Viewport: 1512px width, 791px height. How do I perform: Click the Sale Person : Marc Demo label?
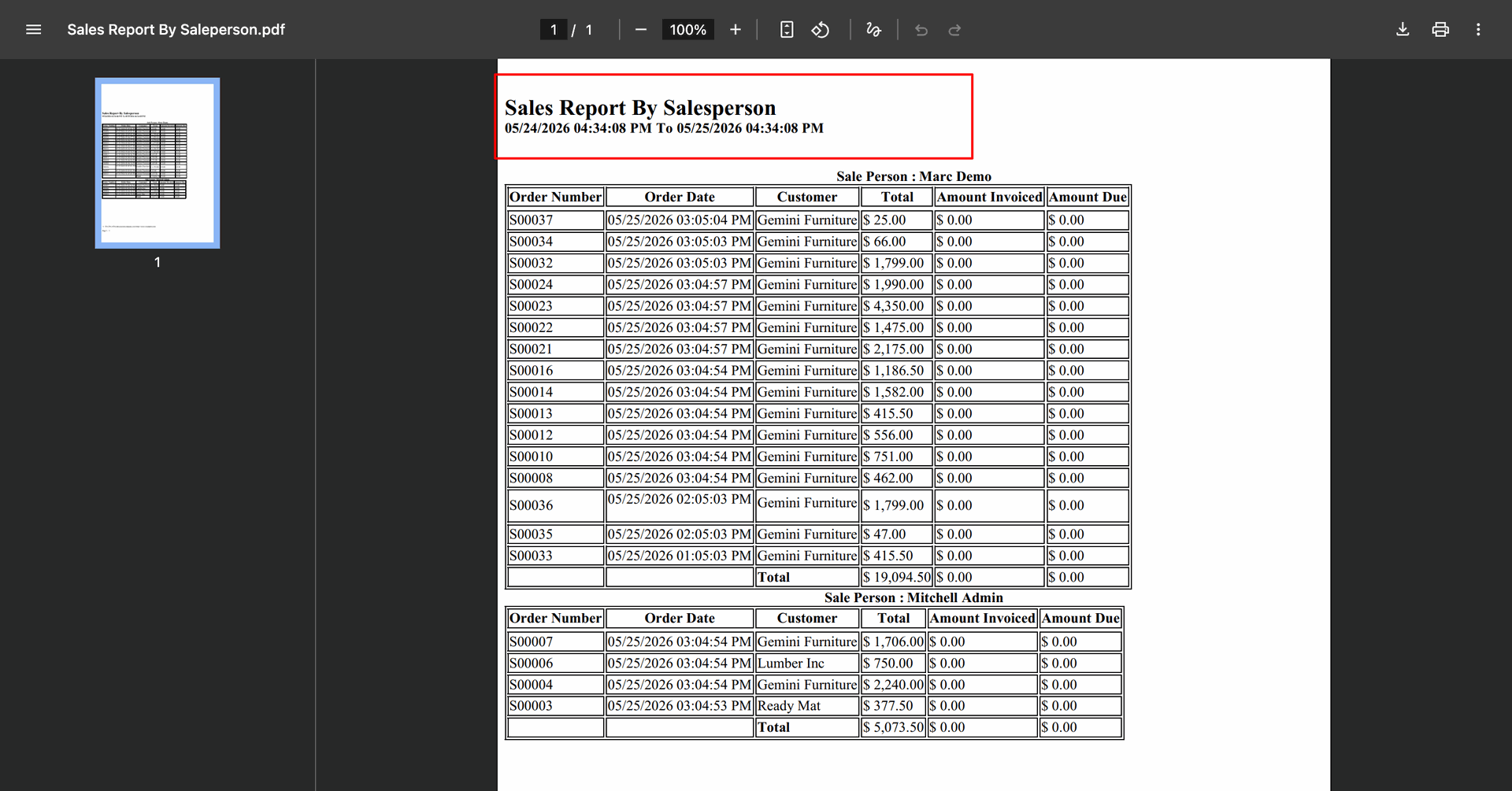click(913, 176)
